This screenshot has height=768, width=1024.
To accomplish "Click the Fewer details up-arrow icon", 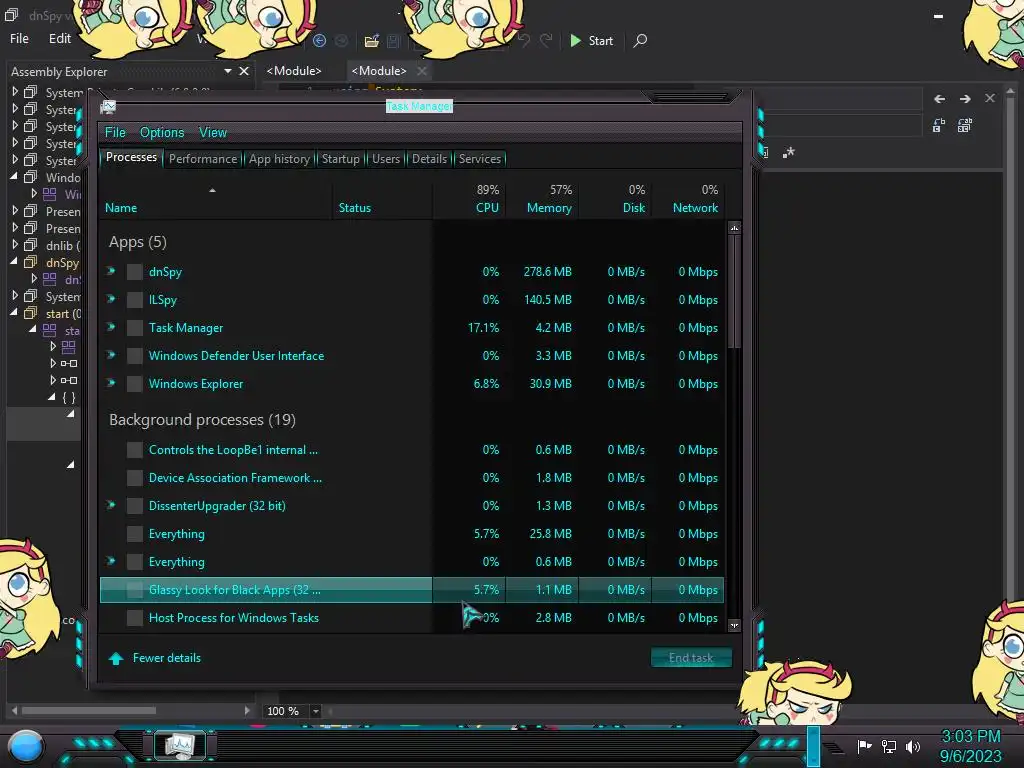I will 116,658.
